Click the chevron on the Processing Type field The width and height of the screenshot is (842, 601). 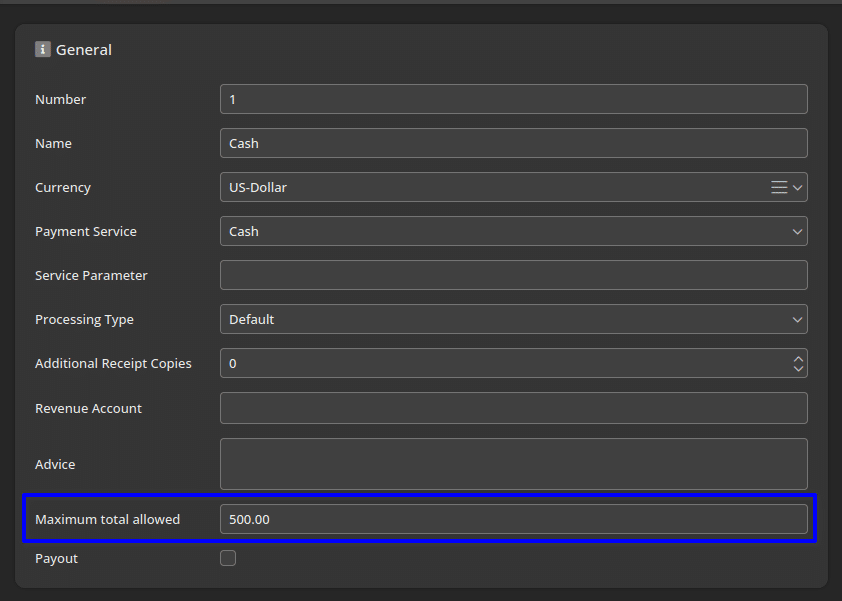point(797,319)
